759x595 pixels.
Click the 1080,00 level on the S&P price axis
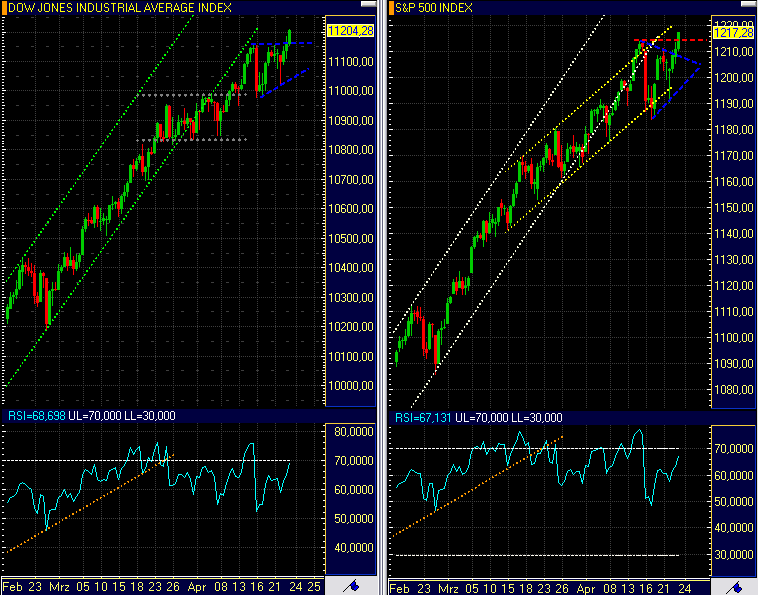click(734, 390)
